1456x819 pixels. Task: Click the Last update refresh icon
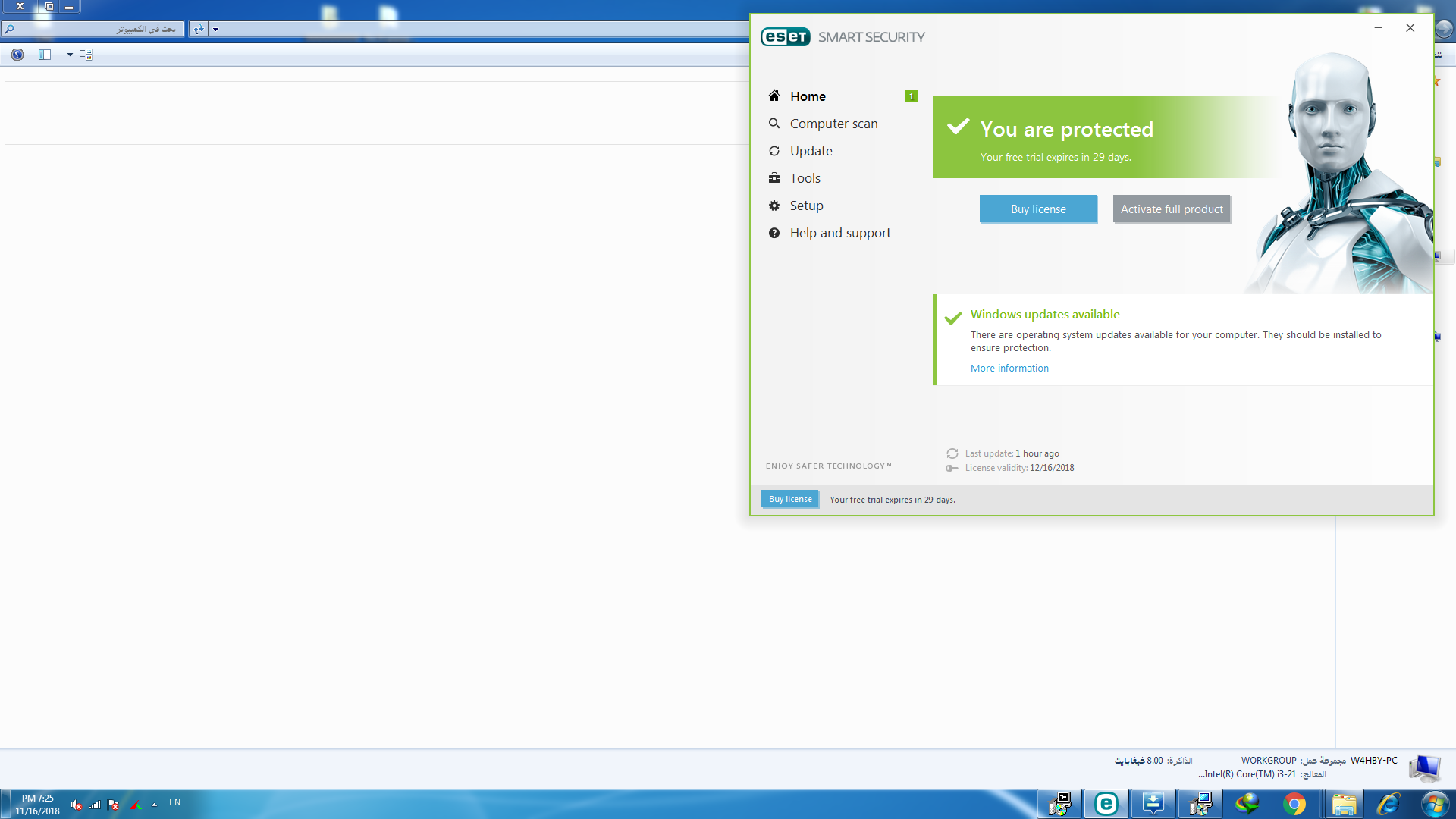click(x=952, y=453)
